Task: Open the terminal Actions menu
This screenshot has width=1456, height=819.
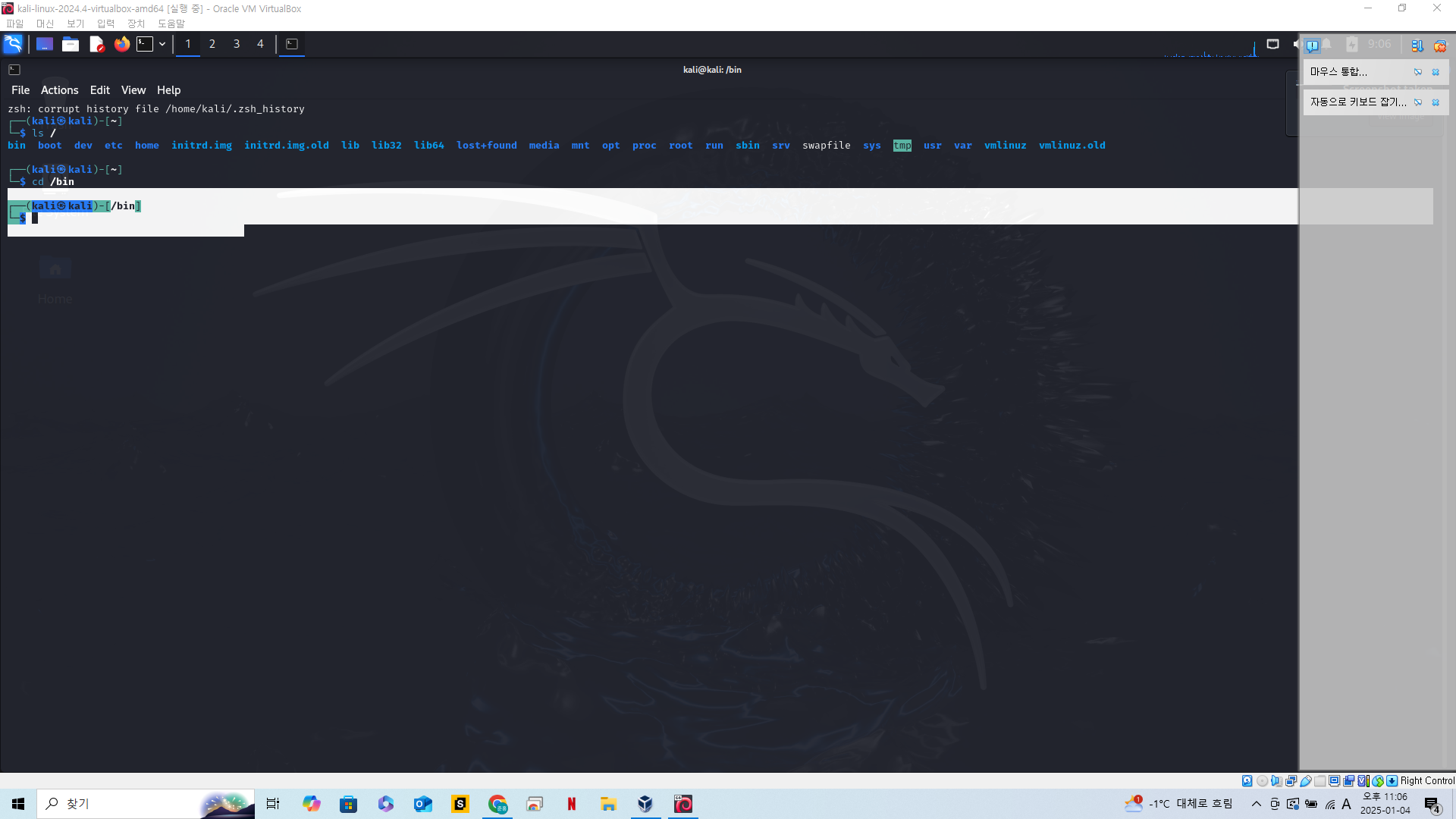Action: tap(59, 90)
